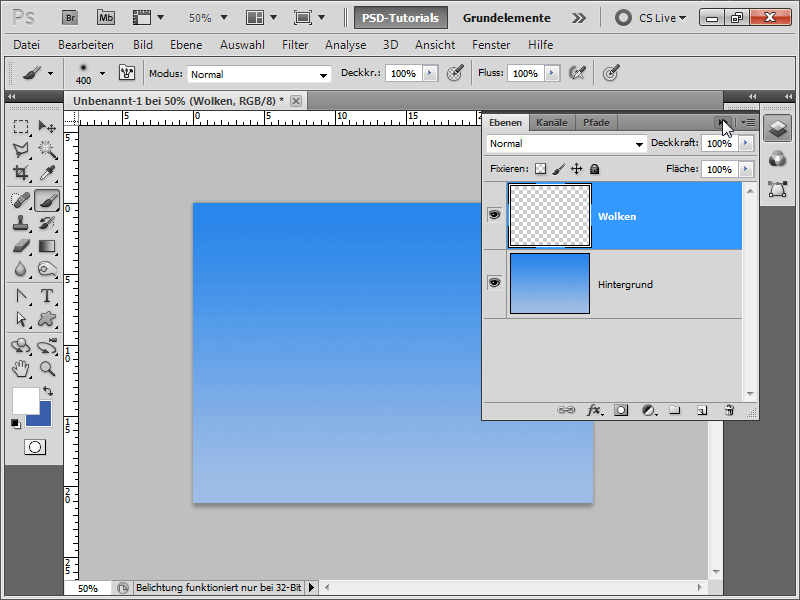This screenshot has width=800, height=600.
Task: Hide the Wolken layer visibility
Action: 494,215
